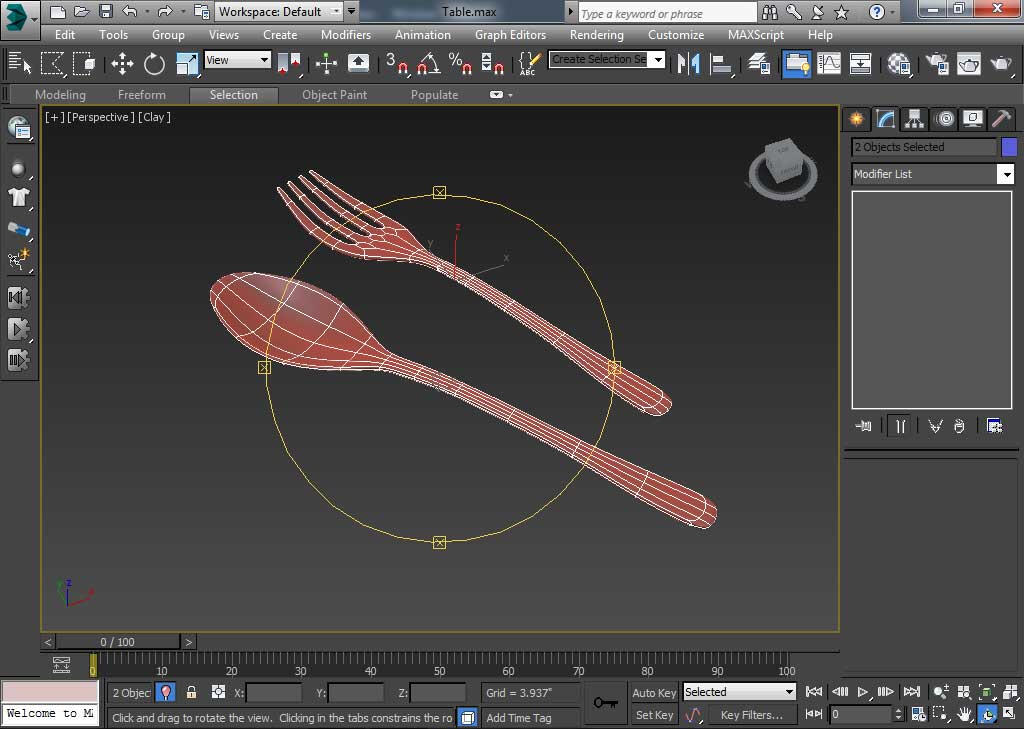Toggle the 3D Snaps button
Screen dimensions: 1024x729
(x=398, y=64)
